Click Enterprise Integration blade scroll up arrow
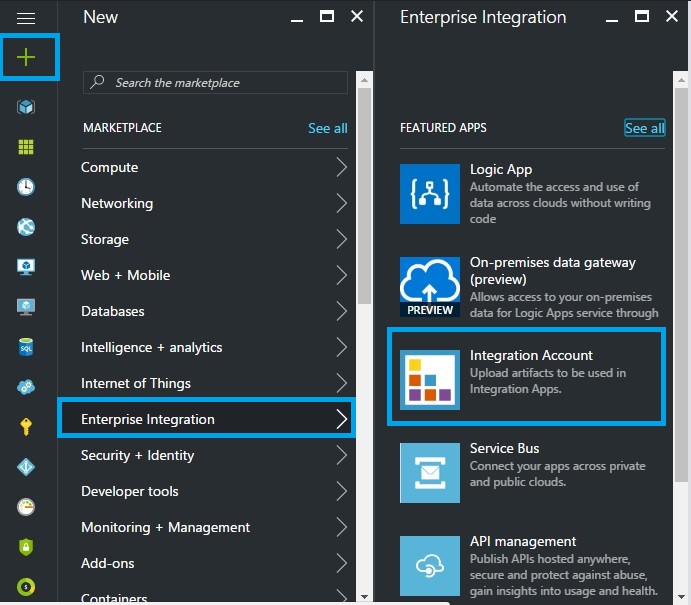Image resolution: width=691 pixels, height=605 pixels. [x=681, y=80]
